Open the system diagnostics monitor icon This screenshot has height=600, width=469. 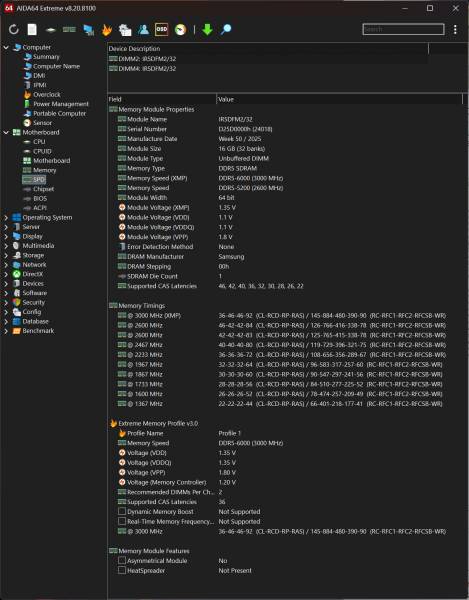125,30
